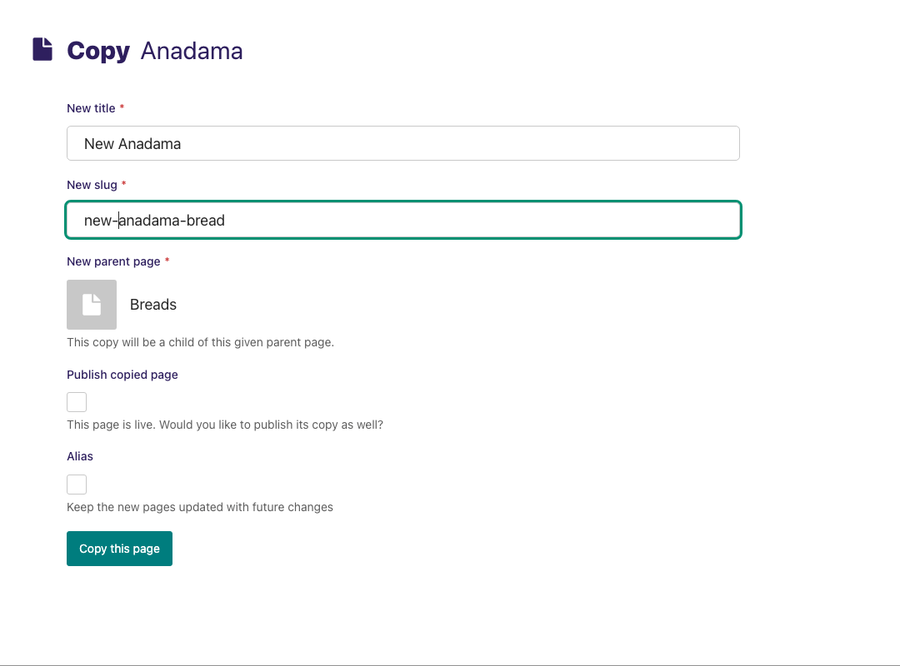Click the red asterisk beside New title
Image resolution: width=900 pixels, height=666 pixels.
click(x=122, y=108)
